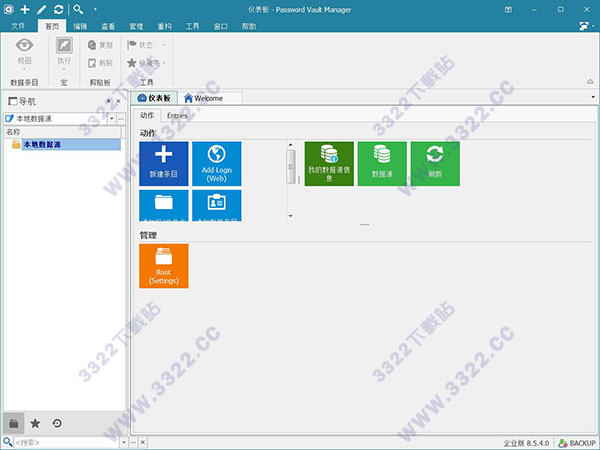Click the actions list scroll up arrow
The height and width of the screenshot is (450, 600).
(290, 145)
